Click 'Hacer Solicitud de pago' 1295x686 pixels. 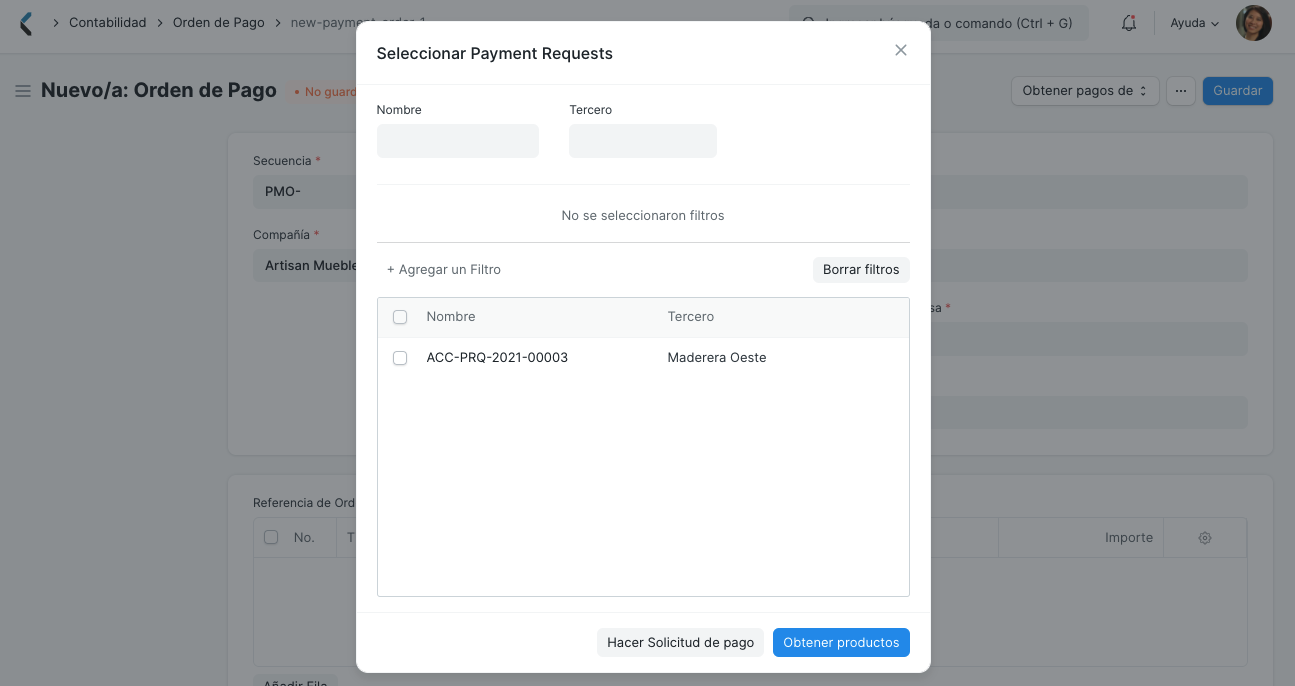click(680, 642)
